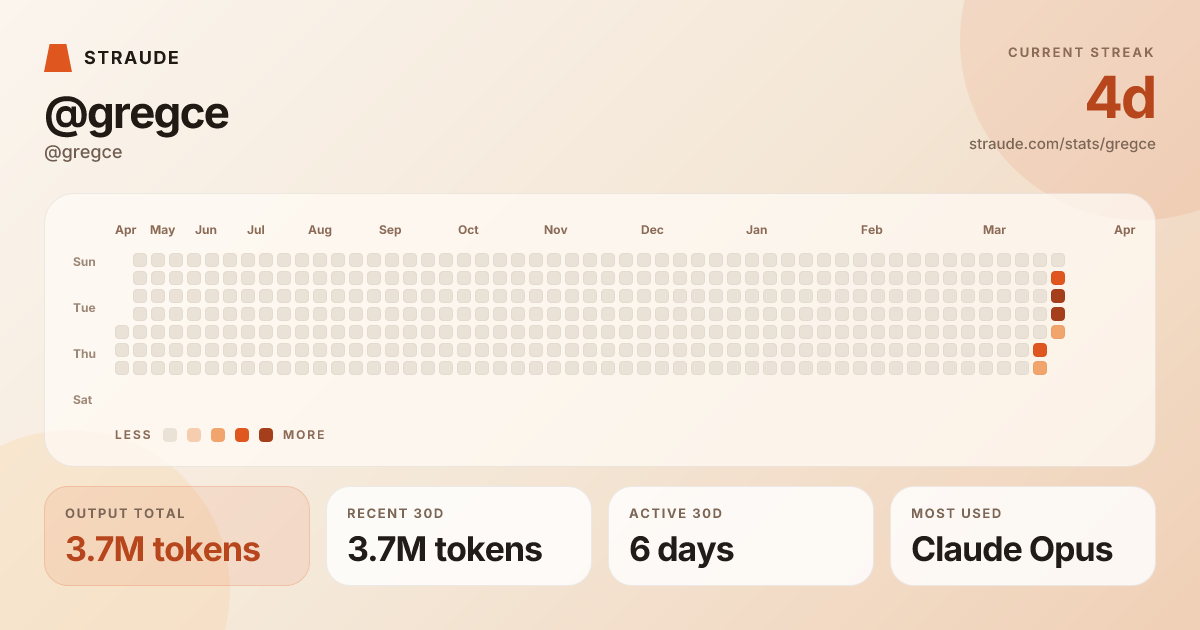Open the Output Total 3.7M tokens card
Image resolution: width=1200 pixels, height=630 pixels.
[x=177, y=536]
